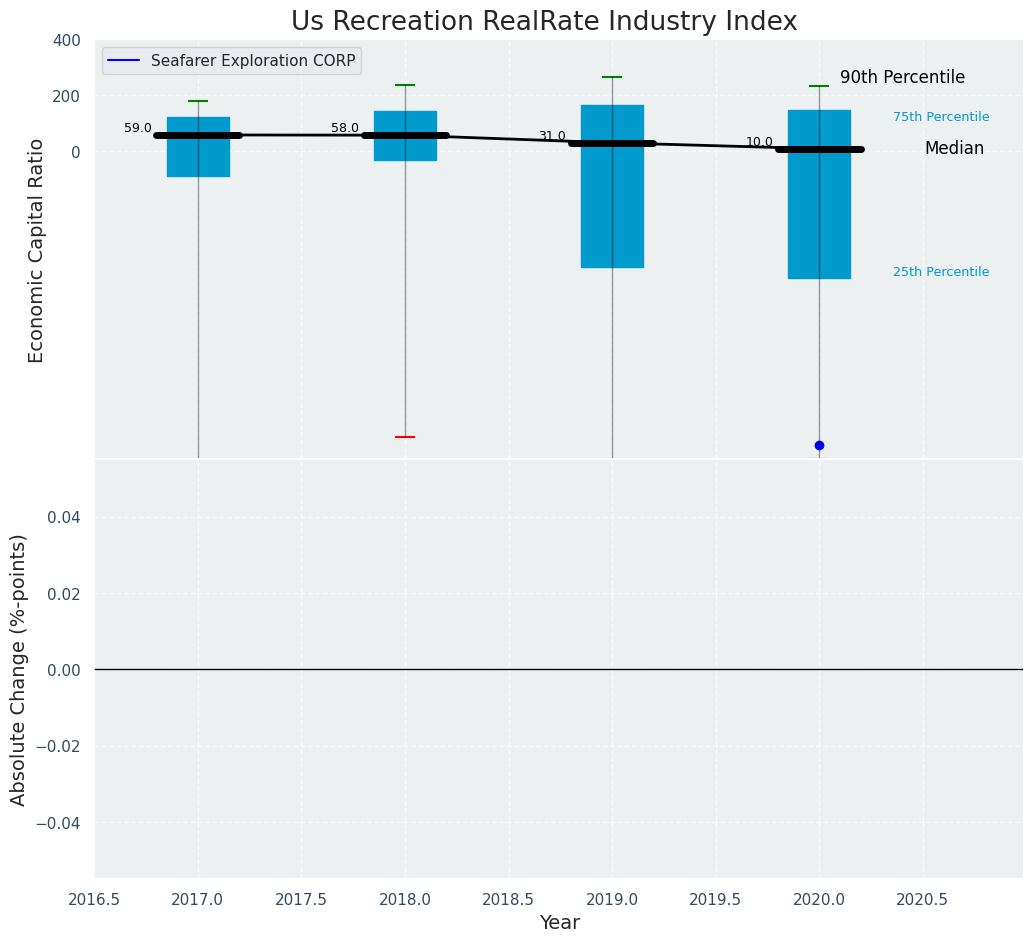Click the green 90th percentile cap above 2017
The height and width of the screenshot is (942, 1034).
[x=198, y=101]
